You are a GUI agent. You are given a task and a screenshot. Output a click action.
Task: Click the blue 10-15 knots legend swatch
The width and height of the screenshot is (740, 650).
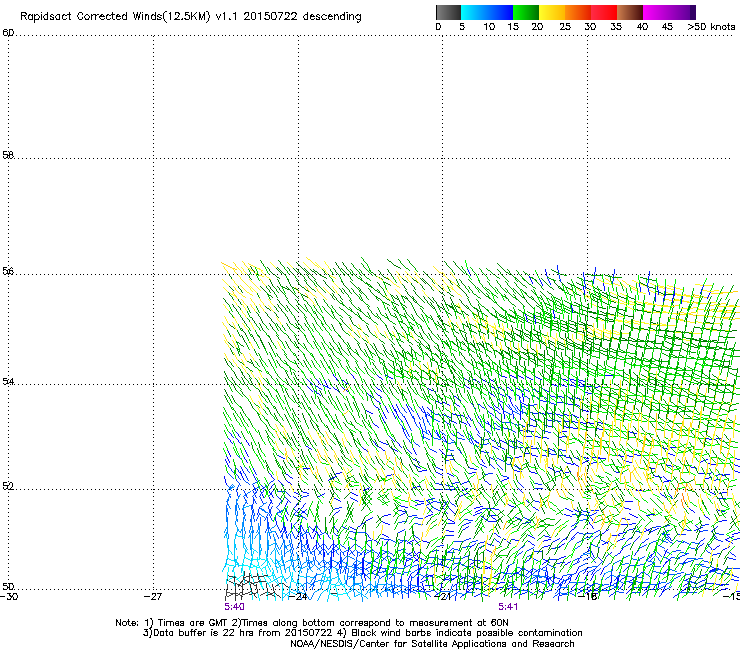pyautogui.click(x=500, y=12)
